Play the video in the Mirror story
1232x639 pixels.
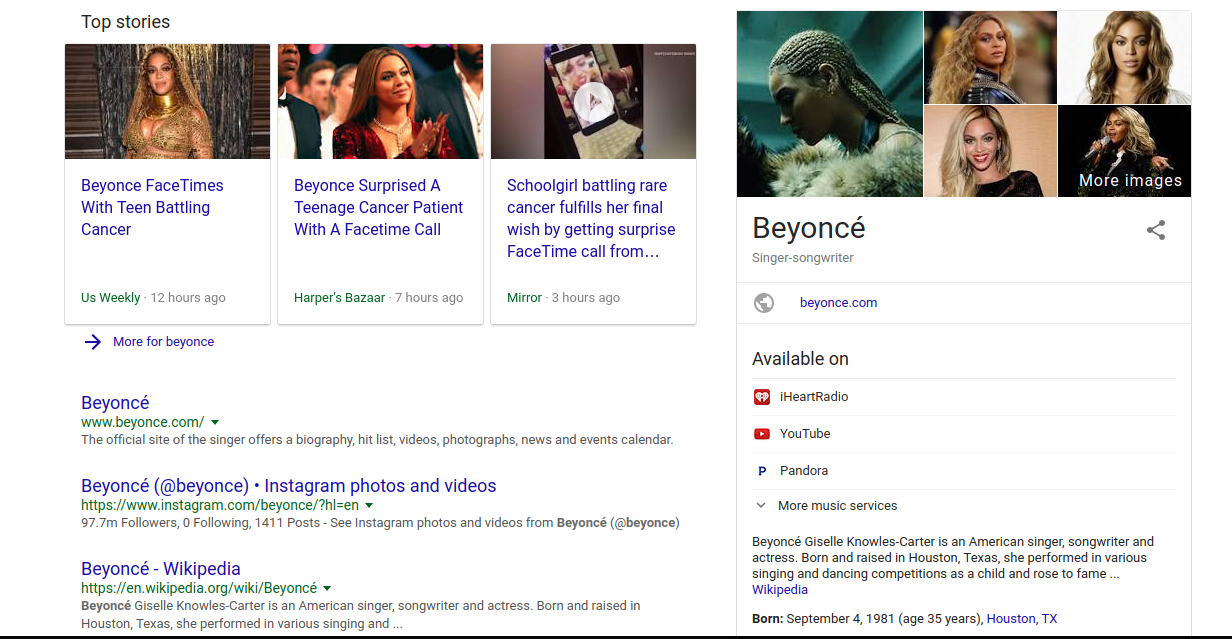(593, 101)
